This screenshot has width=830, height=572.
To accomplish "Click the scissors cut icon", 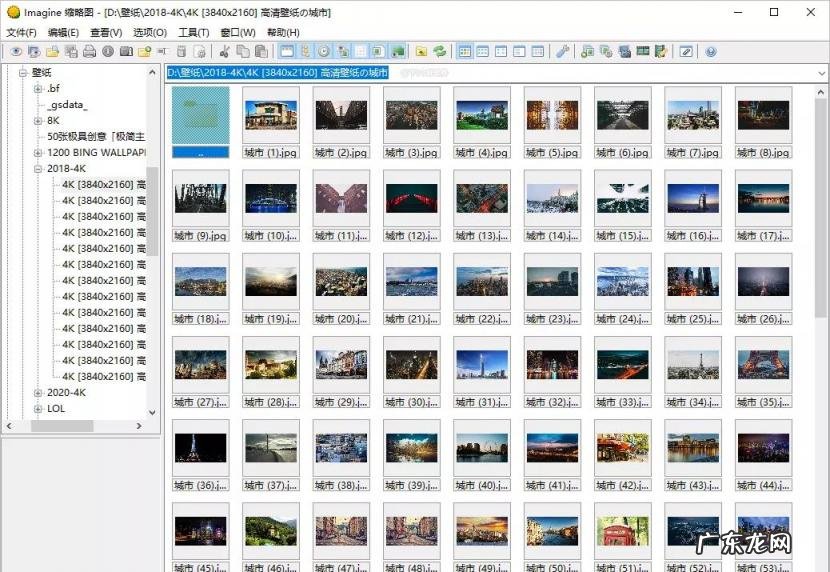I will [224, 51].
